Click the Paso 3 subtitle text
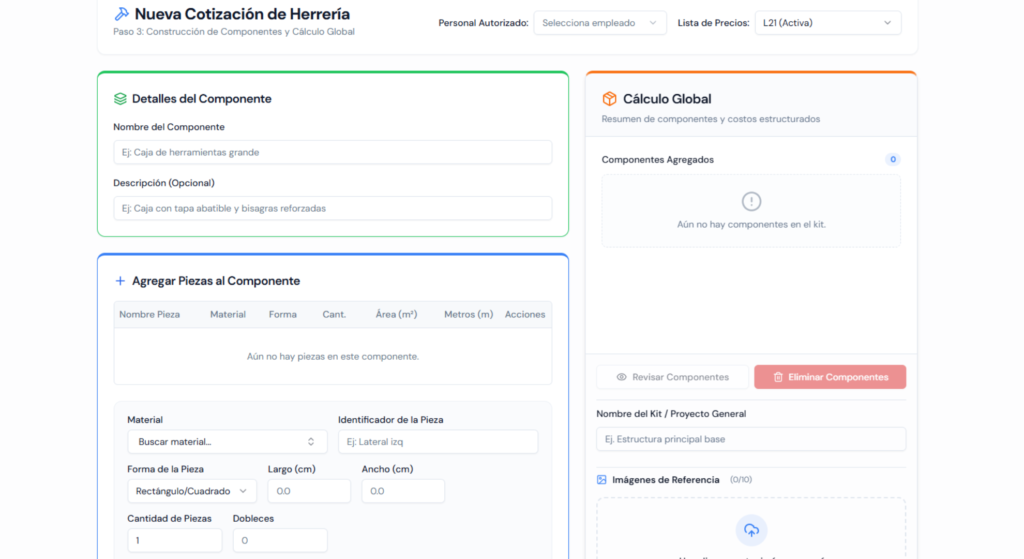Image resolution: width=1024 pixels, height=559 pixels. (234, 31)
